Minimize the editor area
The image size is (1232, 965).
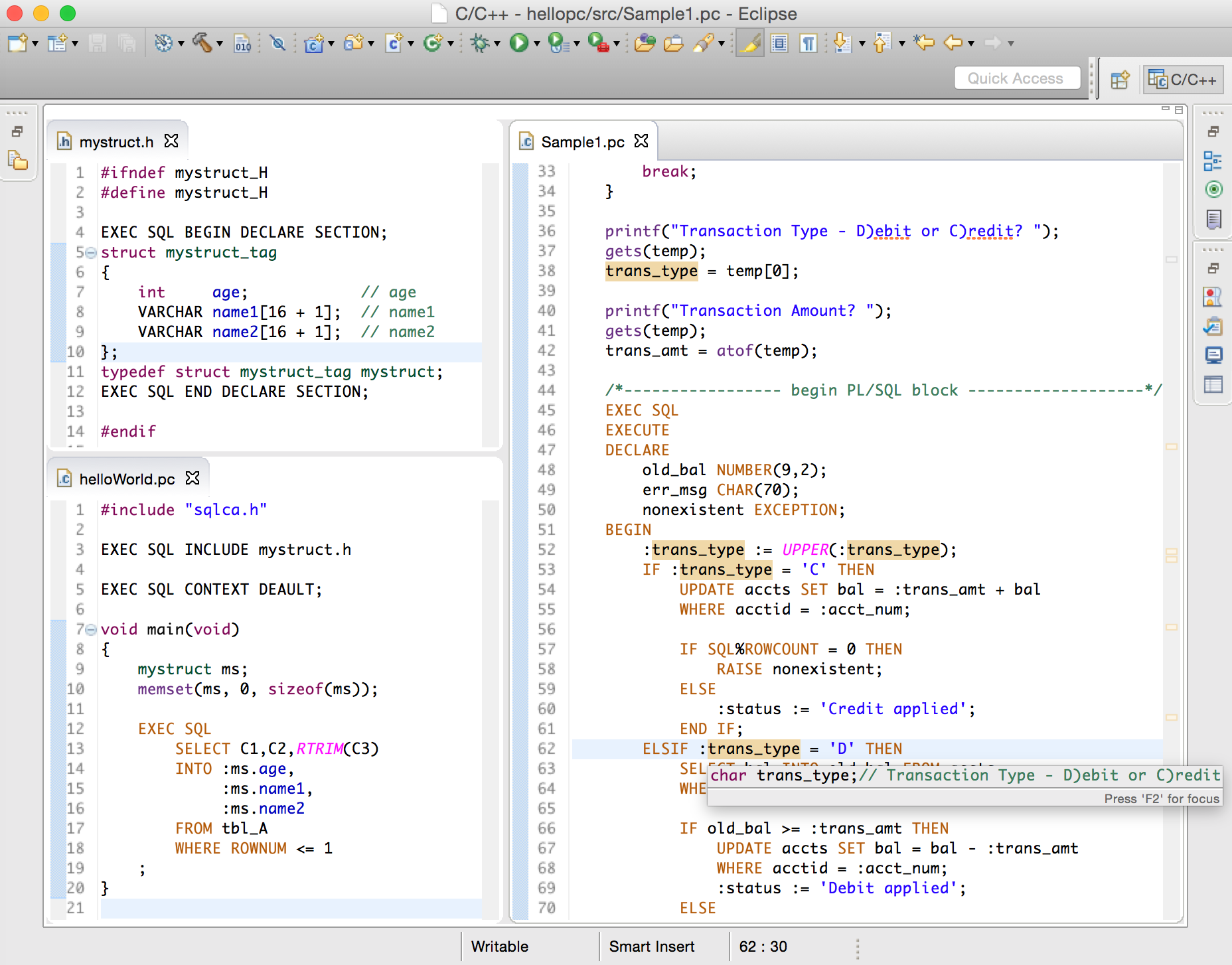[x=1166, y=108]
